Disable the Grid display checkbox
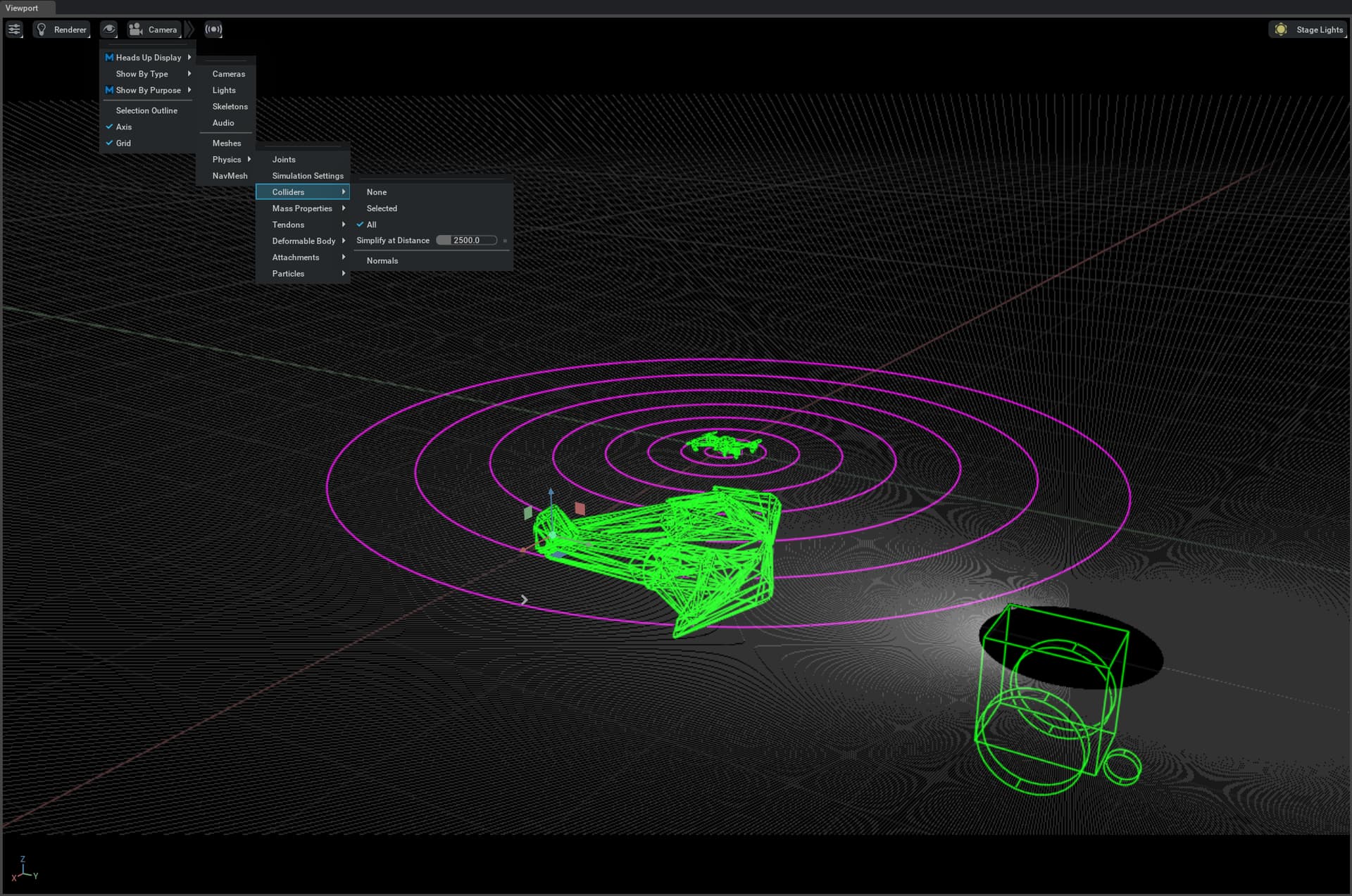The width and height of the screenshot is (1352, 896). 123,143
